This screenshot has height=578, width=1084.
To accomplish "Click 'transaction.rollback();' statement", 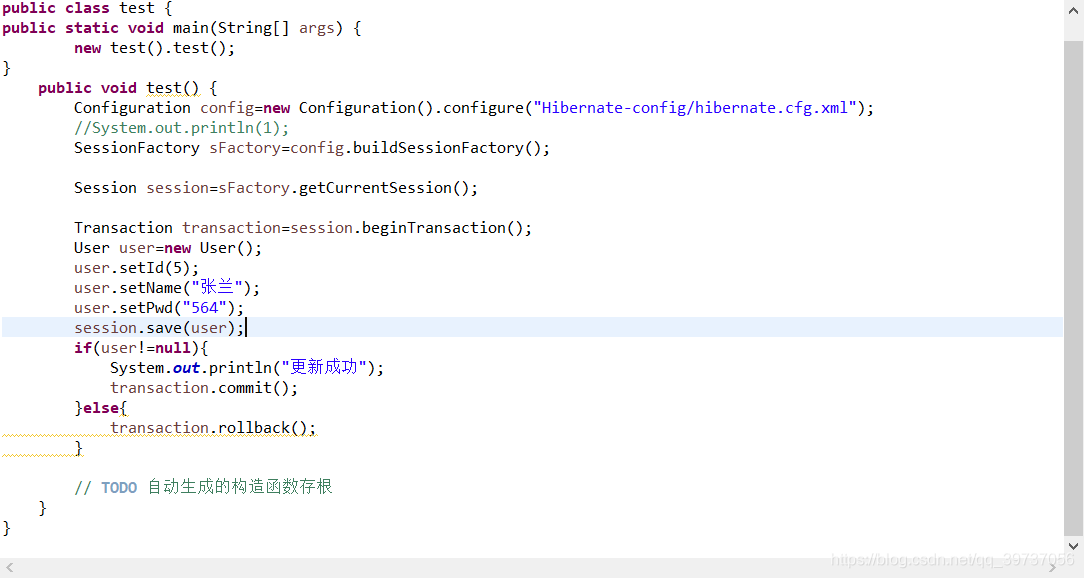I will pos(213,429).
